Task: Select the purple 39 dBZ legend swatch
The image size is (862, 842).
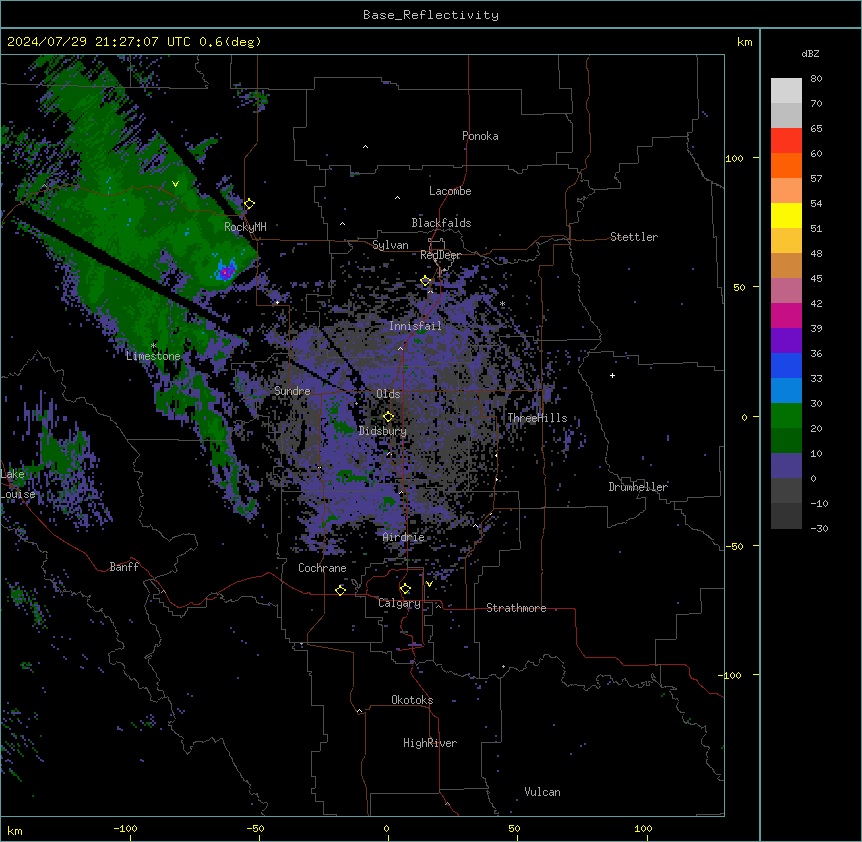Action: tap(786, 341)
